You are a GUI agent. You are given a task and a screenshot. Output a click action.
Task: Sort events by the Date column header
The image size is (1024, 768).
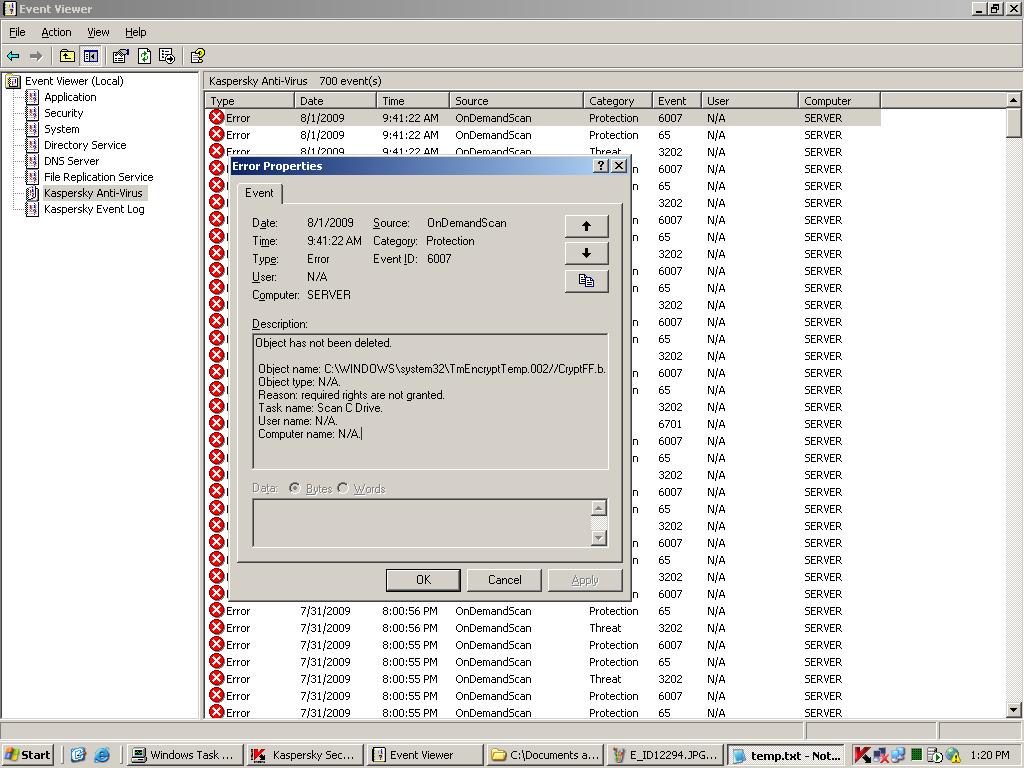point(334,99)
